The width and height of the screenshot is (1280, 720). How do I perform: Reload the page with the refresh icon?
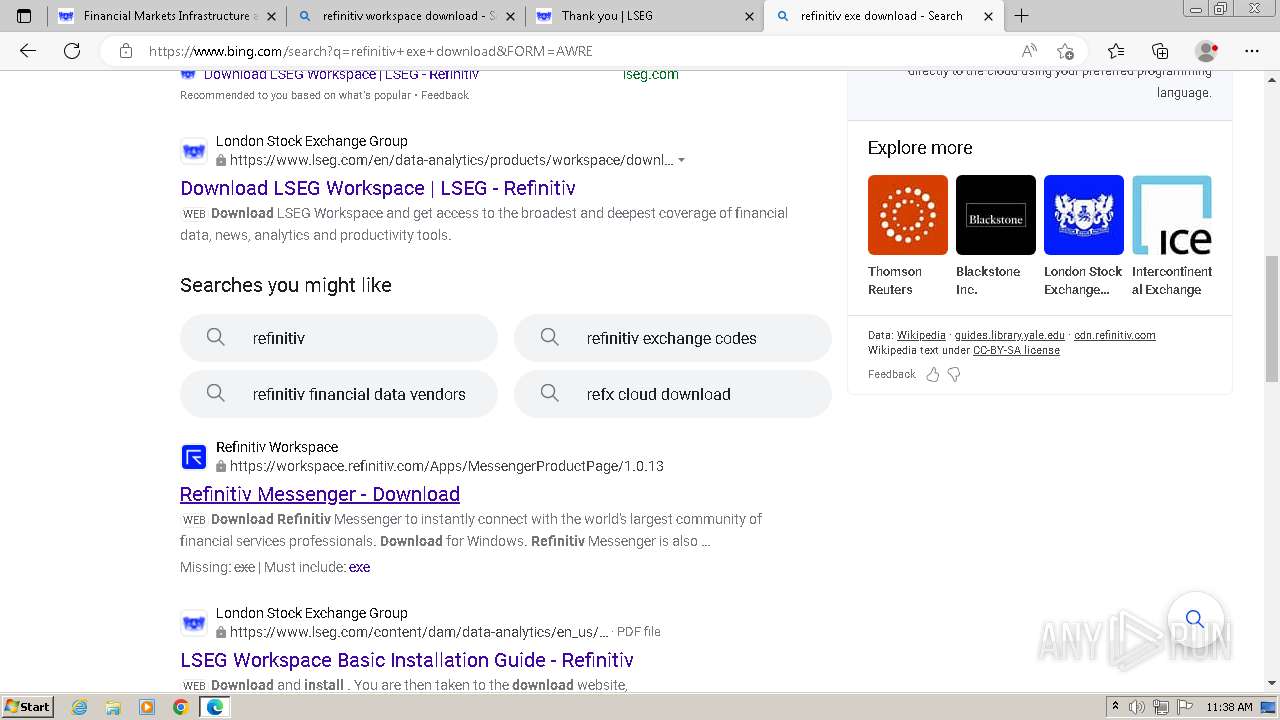pyautogui.click(x=72, y=51)
